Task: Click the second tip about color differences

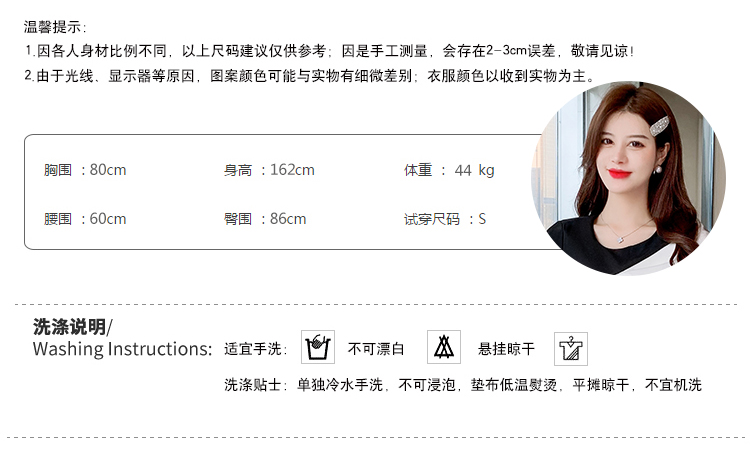Action: pos(309,76)
